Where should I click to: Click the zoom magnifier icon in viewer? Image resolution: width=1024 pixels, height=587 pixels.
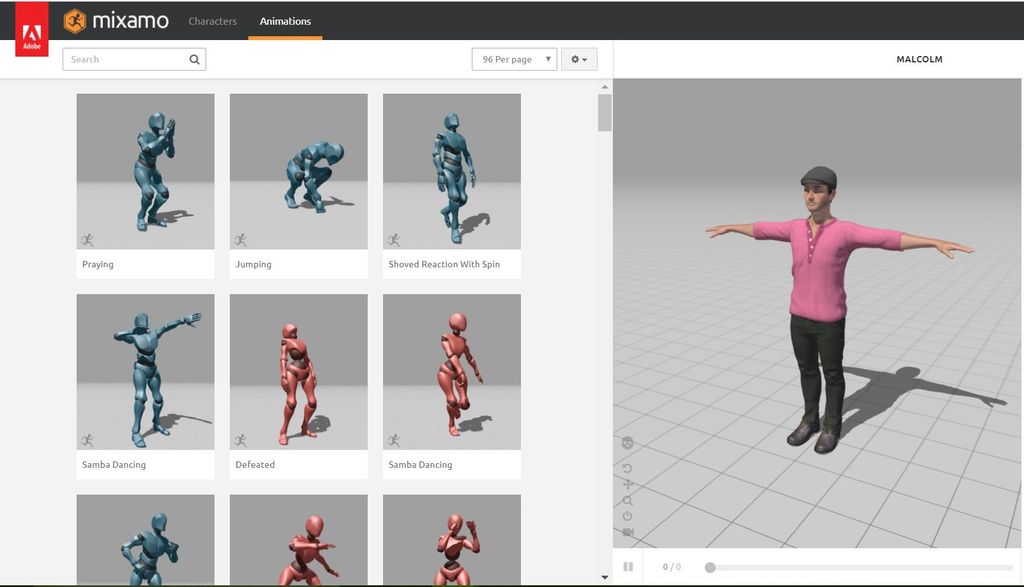pyautogui.click(x=628, y=501)
